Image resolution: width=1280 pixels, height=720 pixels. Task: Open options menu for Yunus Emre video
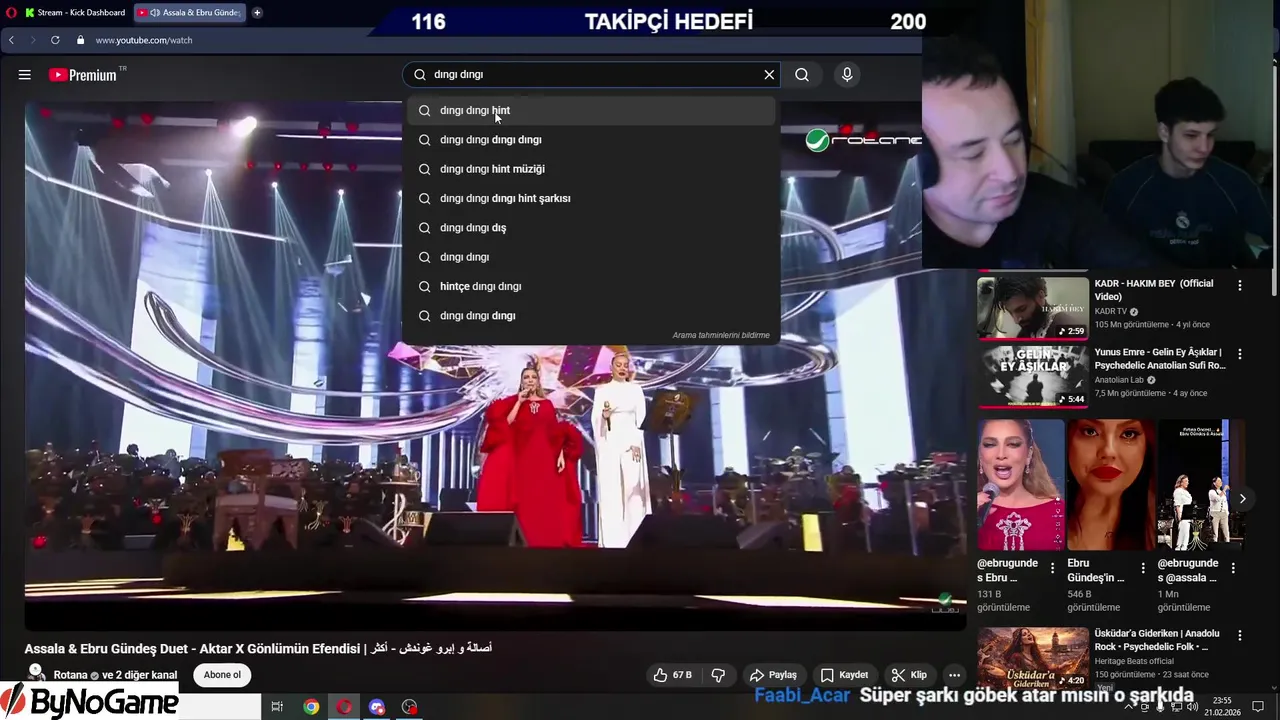pos(1240,354)
